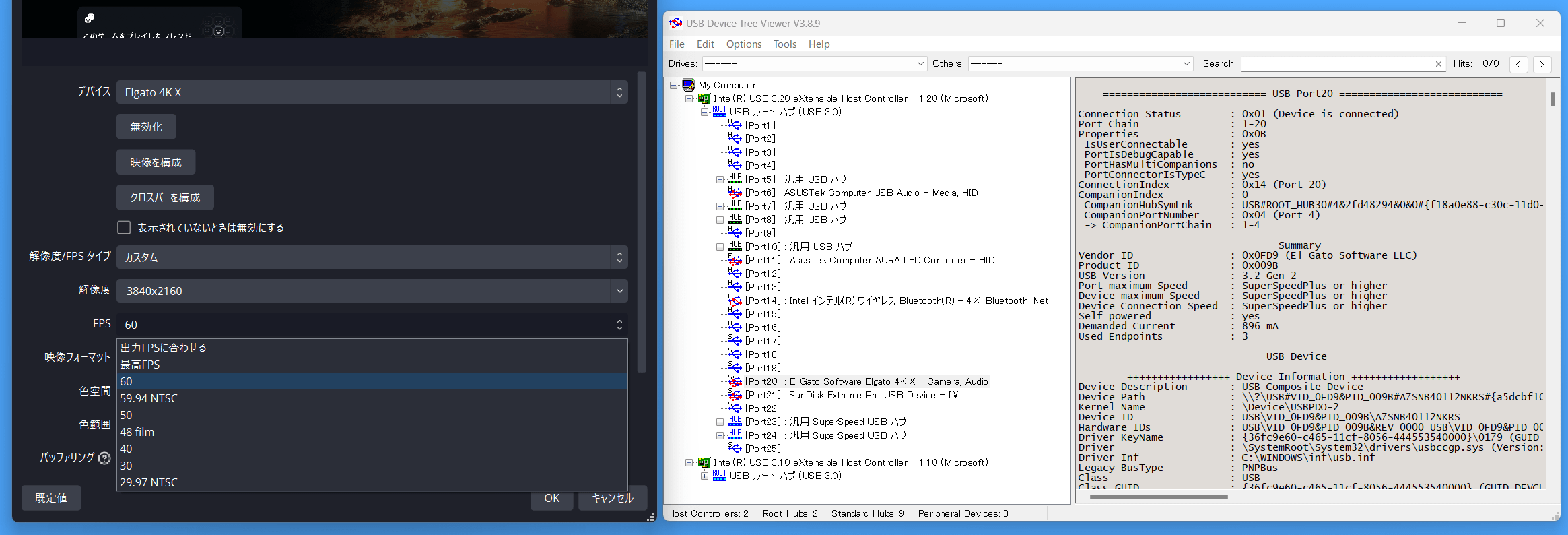
Task: Select 59.94 NTSC from FPS list
Action: pyautogui.click(x=372, y=398)
